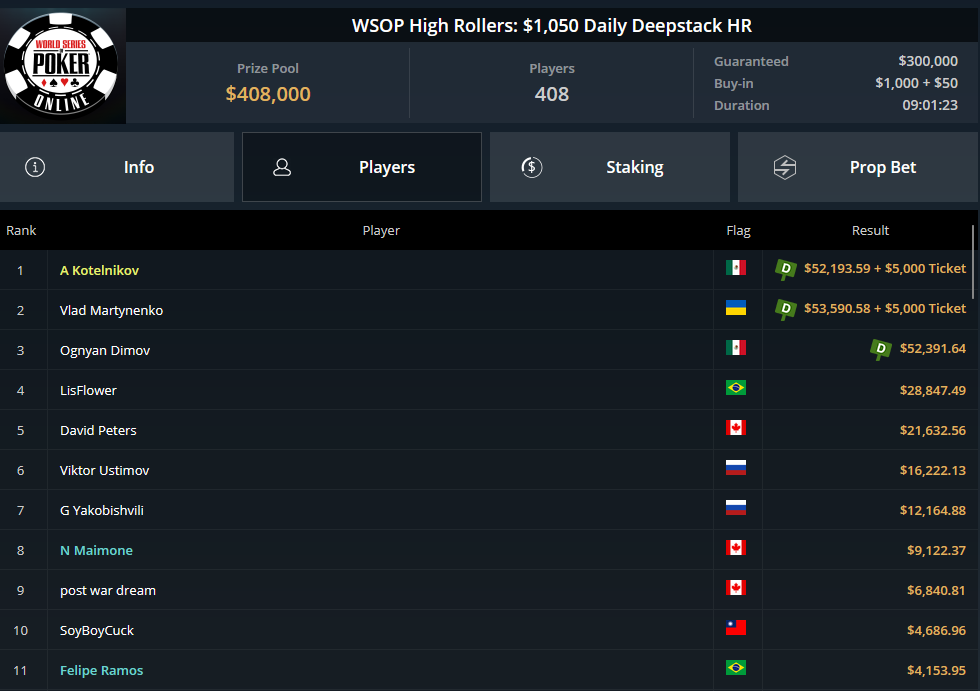Click the result $53,590.58 + $5,000 Ticket

pos(885,309)
